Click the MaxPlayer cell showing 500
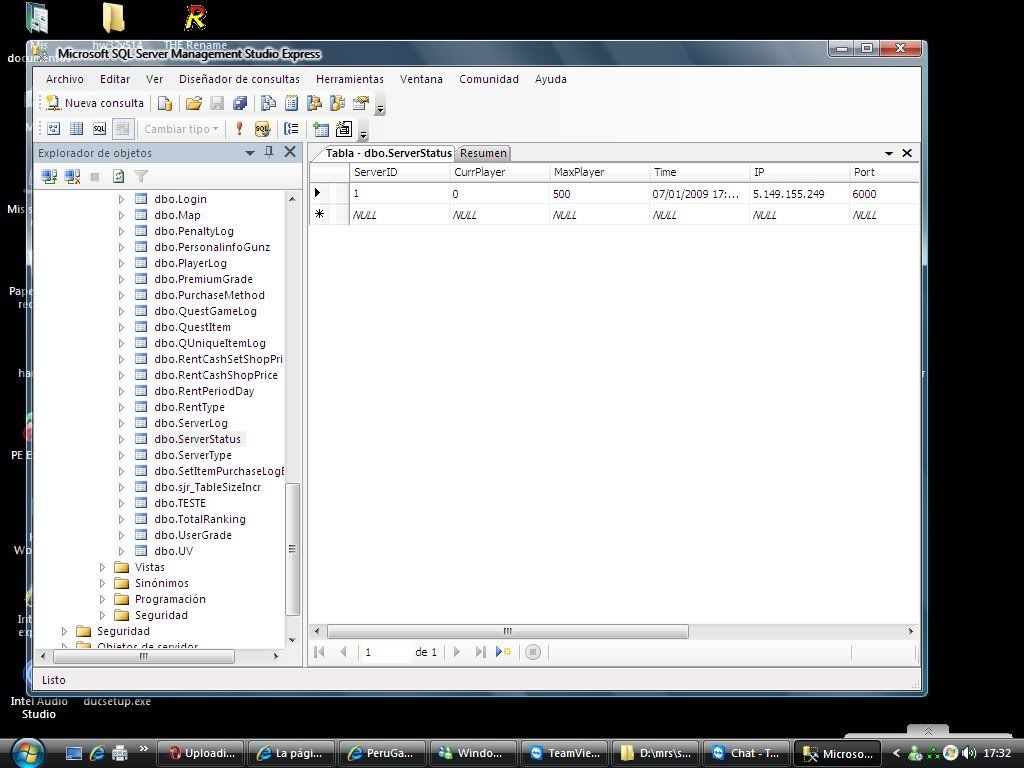The width and height of the screenshot is (1024, 768). [x=599, y=194]
